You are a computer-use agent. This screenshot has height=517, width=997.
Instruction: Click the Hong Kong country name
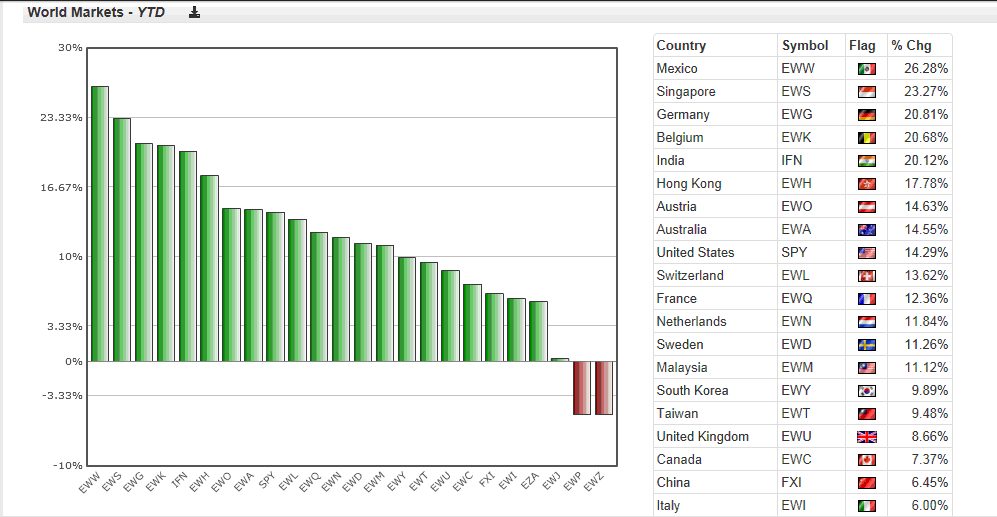pos(689,184)
